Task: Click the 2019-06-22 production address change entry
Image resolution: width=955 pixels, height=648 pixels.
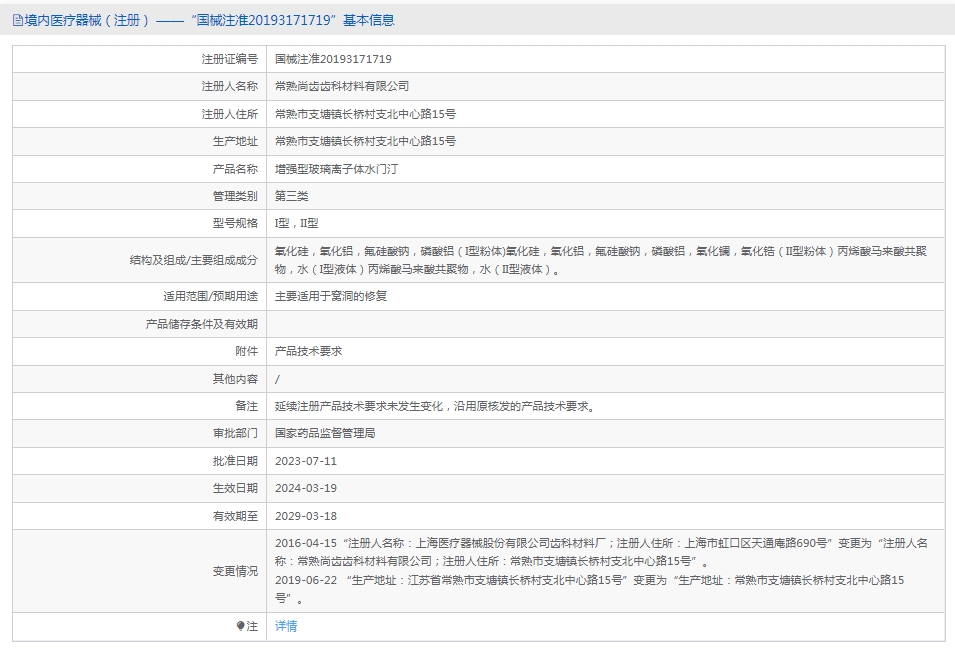Action: tap(590, 590)
